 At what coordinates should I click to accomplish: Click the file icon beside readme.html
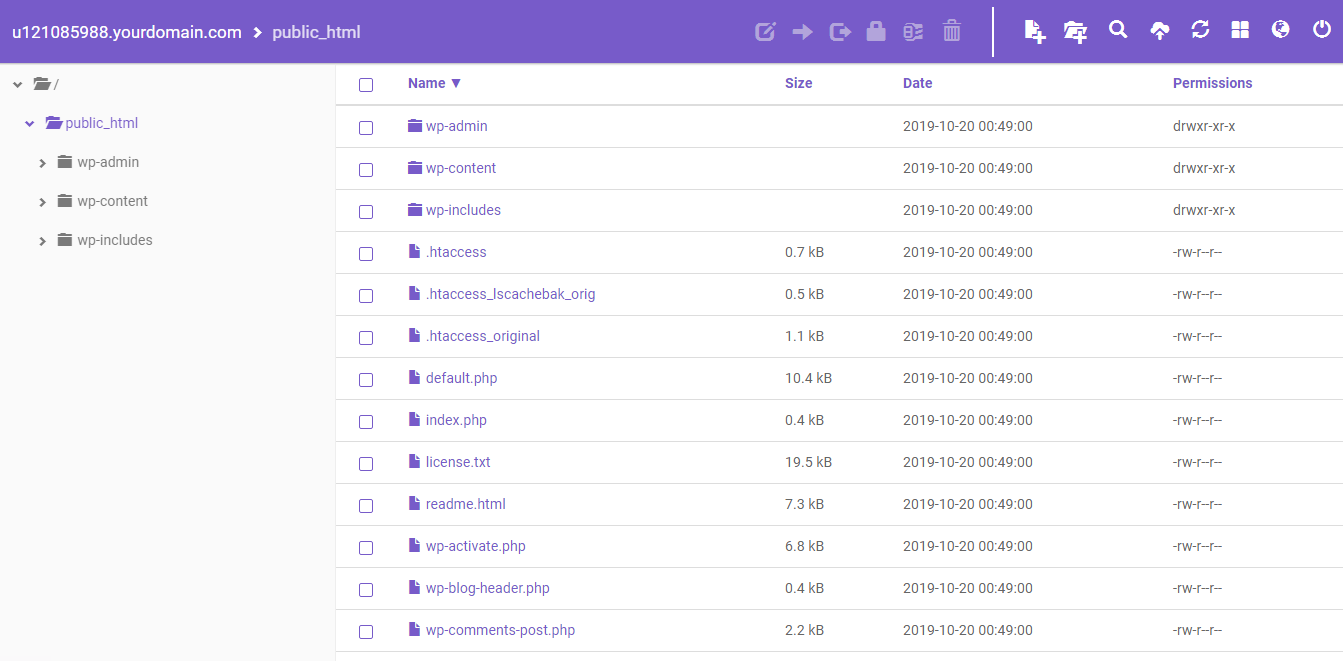[x=415, y=504]
